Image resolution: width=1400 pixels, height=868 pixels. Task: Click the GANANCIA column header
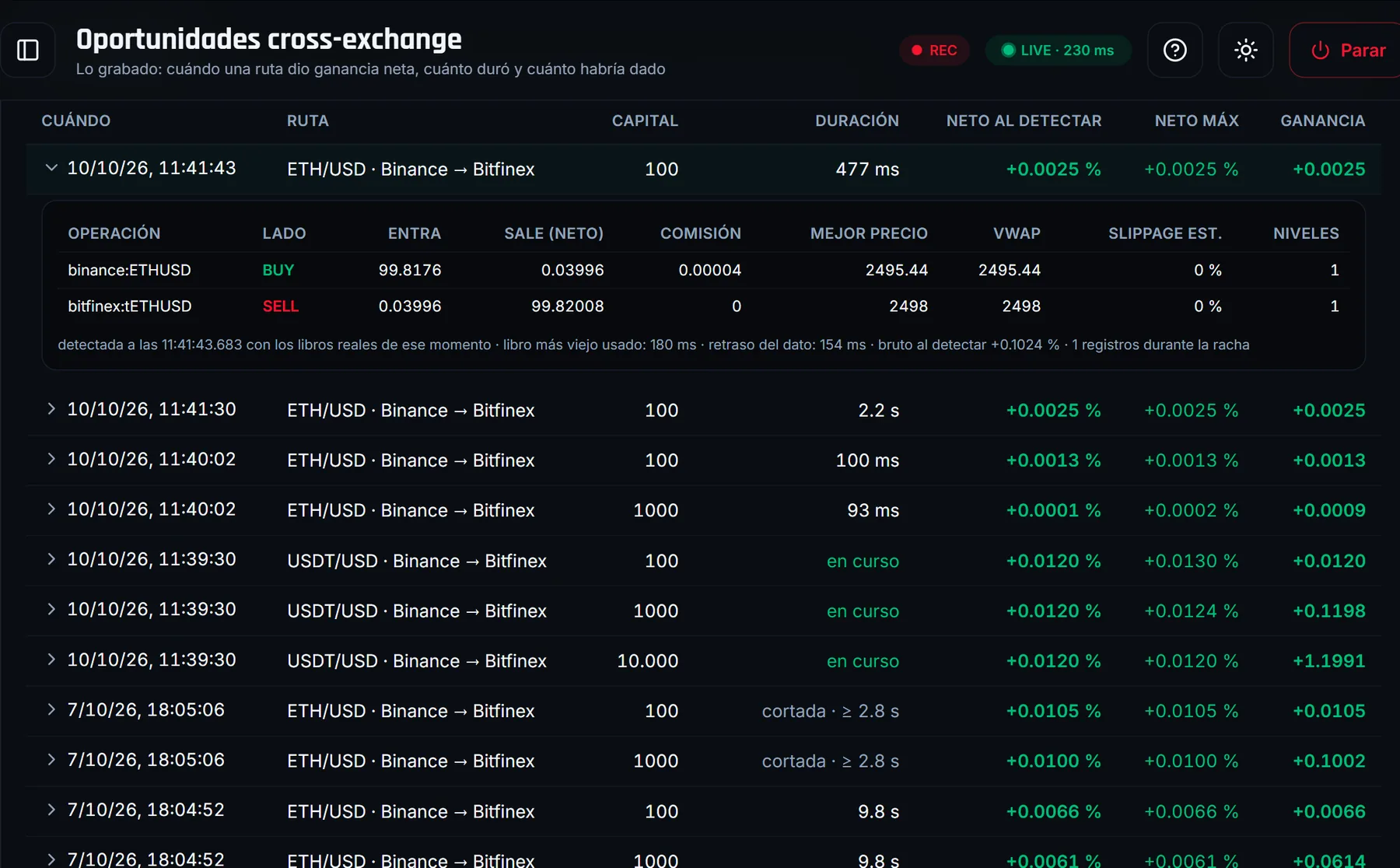point(1322,121)
